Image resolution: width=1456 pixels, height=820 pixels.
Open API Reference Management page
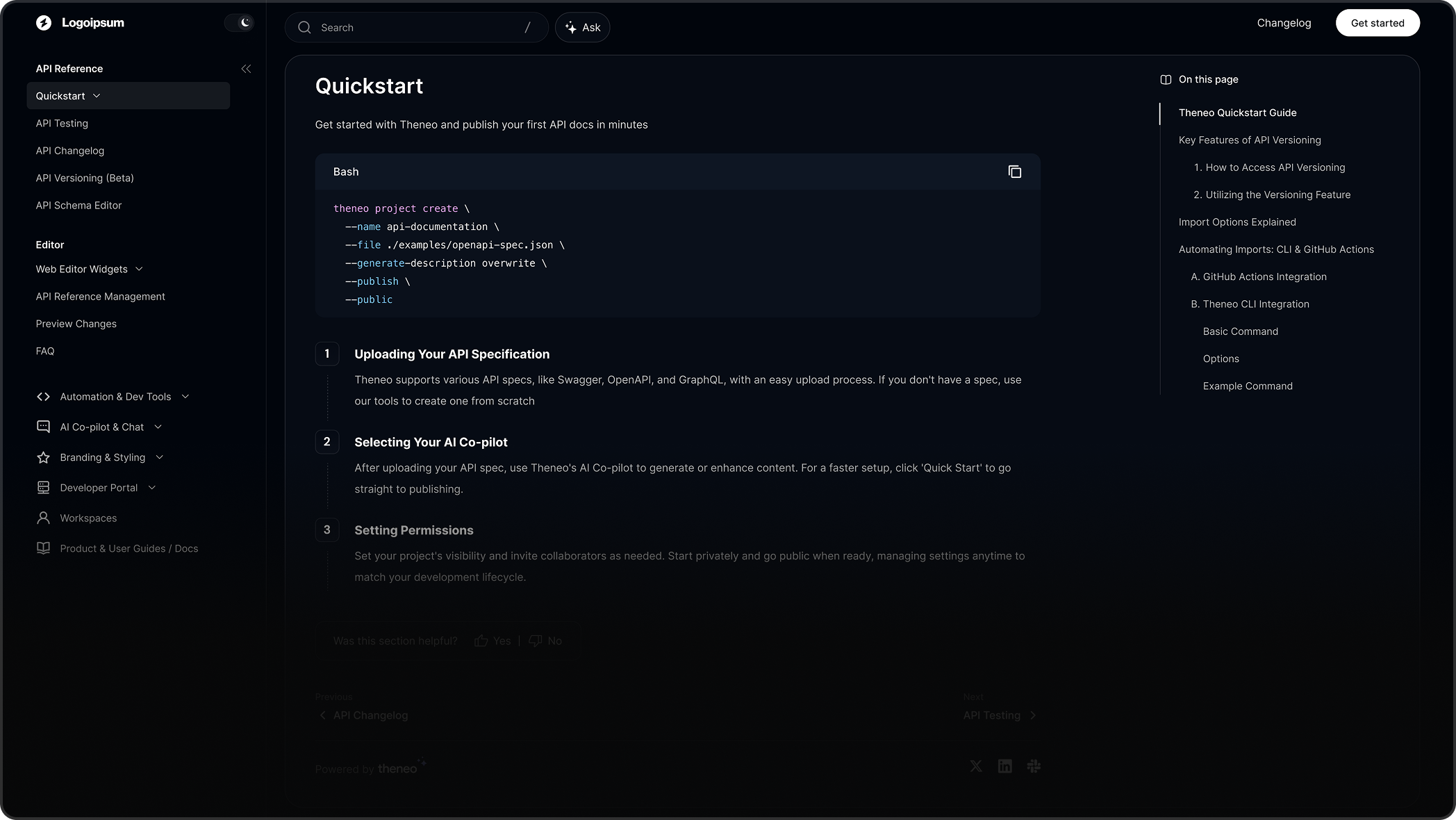pyautogui.click(x=101, y=297)
